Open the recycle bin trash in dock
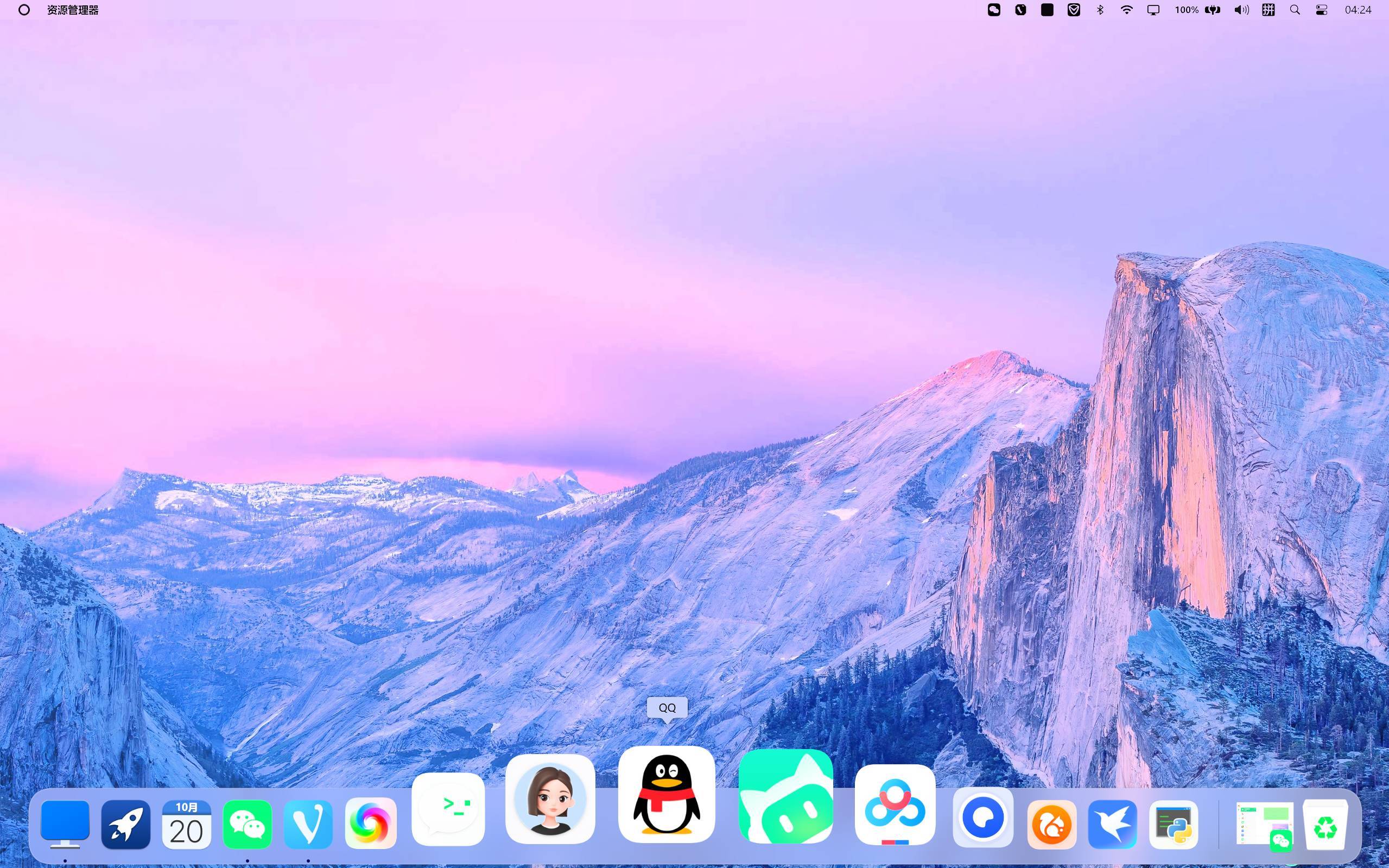This screenshot has height=868, width=1389. point(1325,825)
